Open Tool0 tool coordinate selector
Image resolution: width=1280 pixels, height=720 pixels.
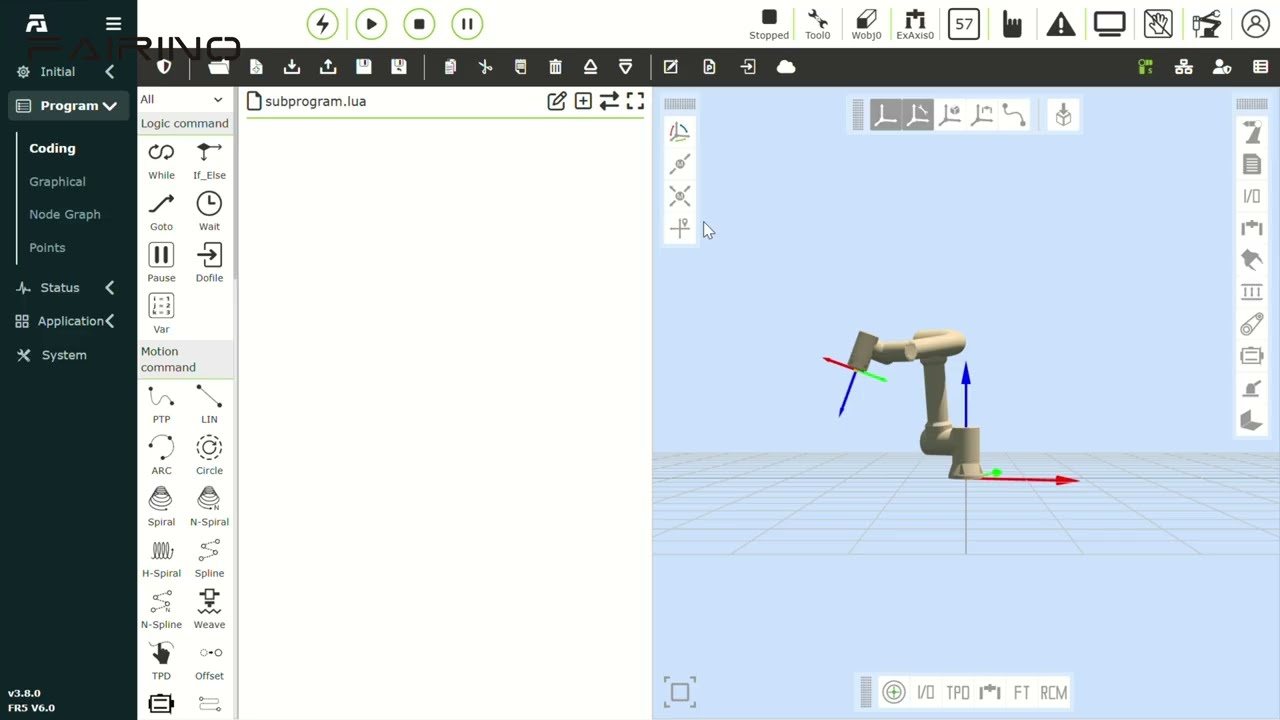[x=817, y=24]
